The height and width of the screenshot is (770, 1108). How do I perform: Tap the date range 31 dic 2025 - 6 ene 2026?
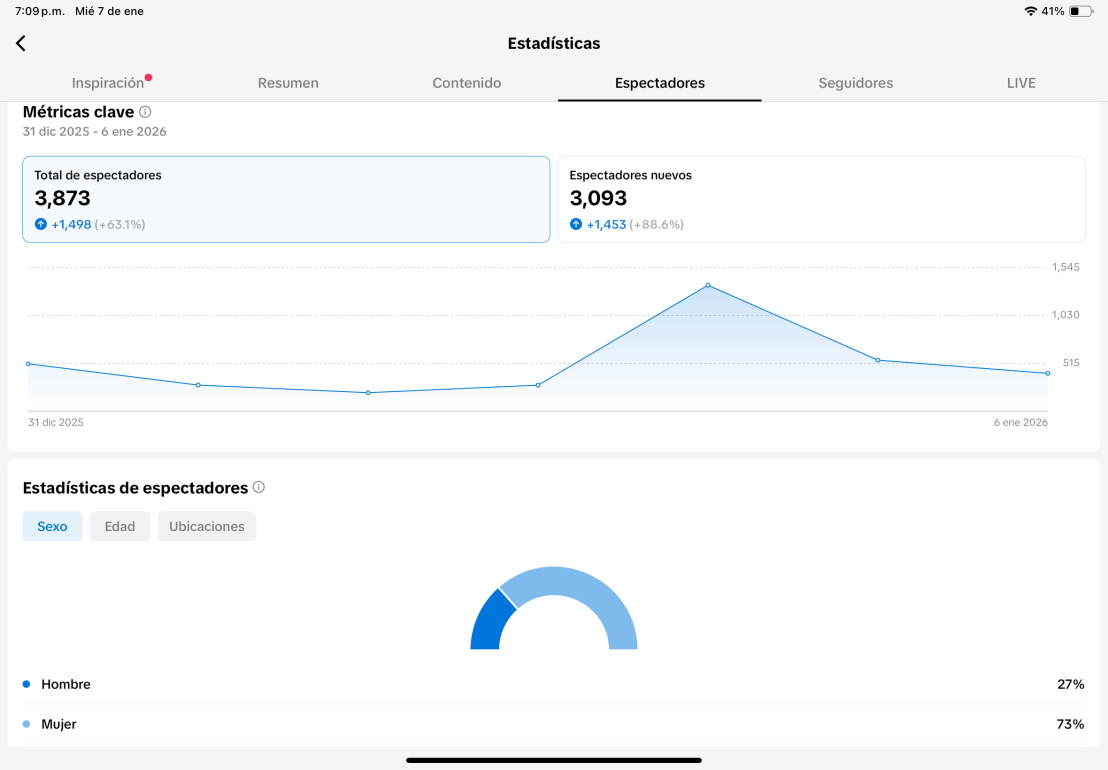(95, 131)
